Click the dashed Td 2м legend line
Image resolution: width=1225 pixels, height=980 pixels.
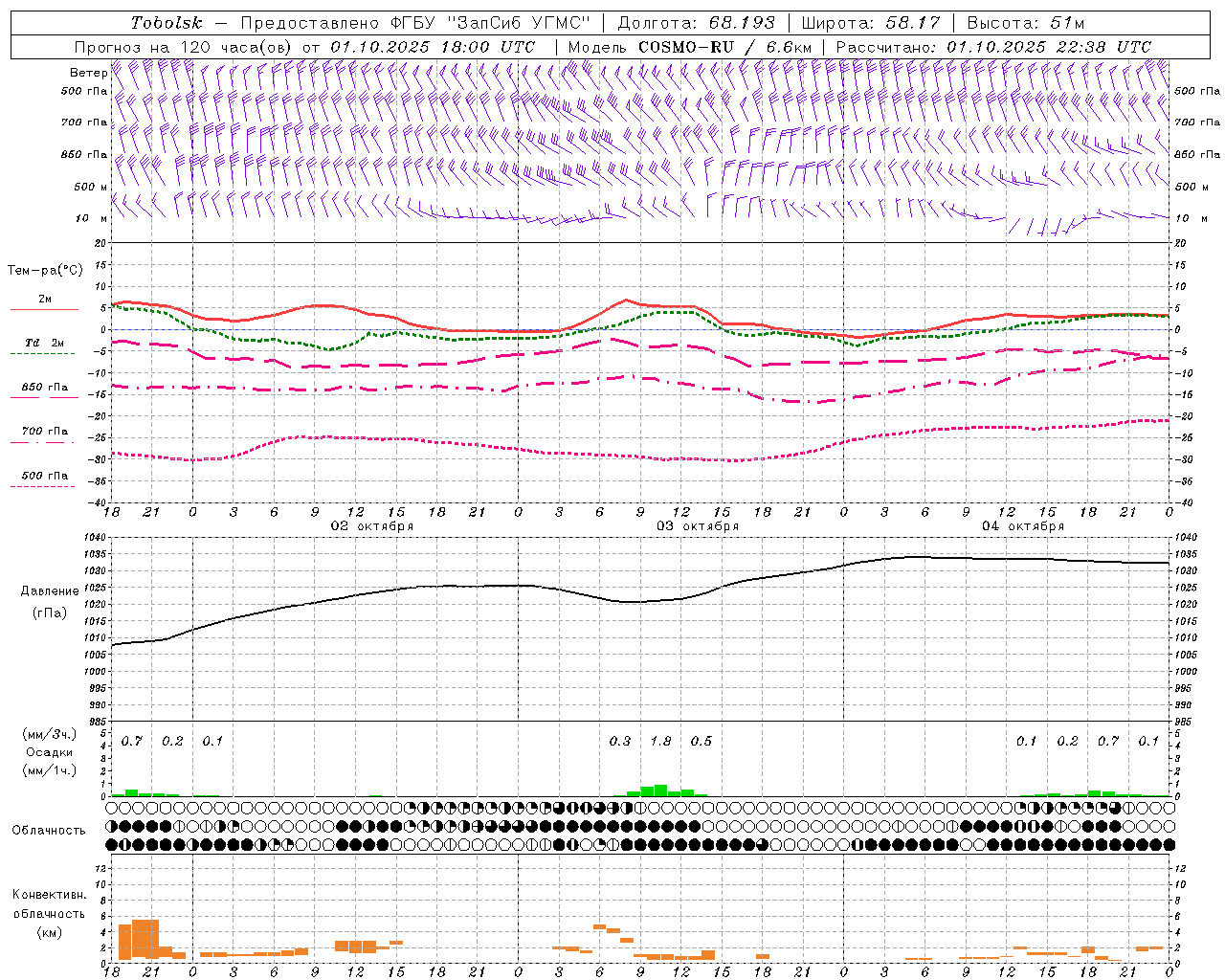tap(42, 354)
